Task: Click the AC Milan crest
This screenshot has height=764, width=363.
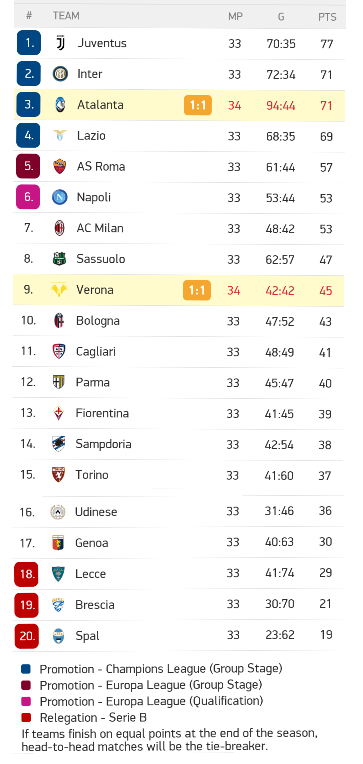Action: 59,228
